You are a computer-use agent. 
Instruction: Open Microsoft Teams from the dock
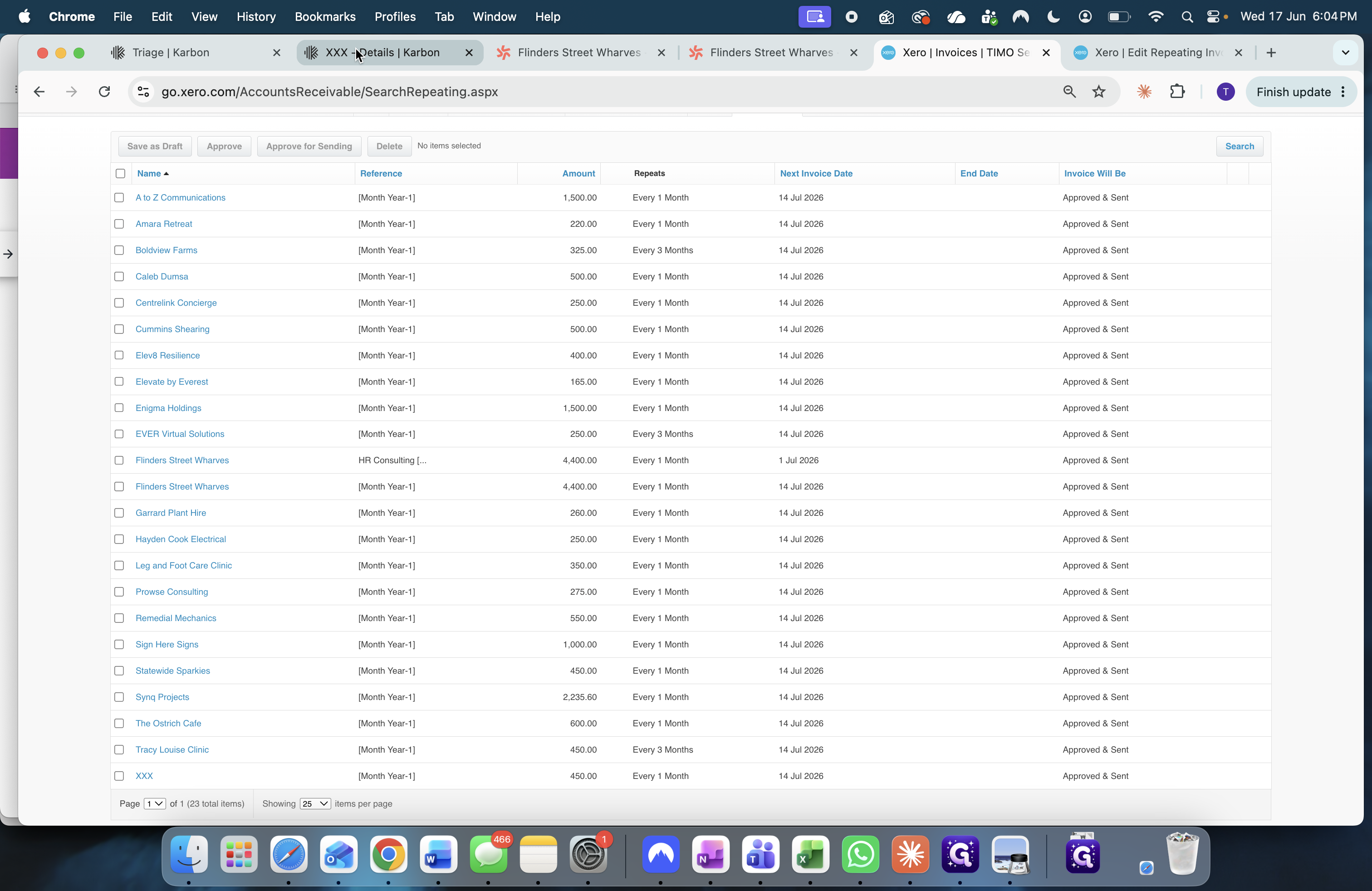point(760,854)
